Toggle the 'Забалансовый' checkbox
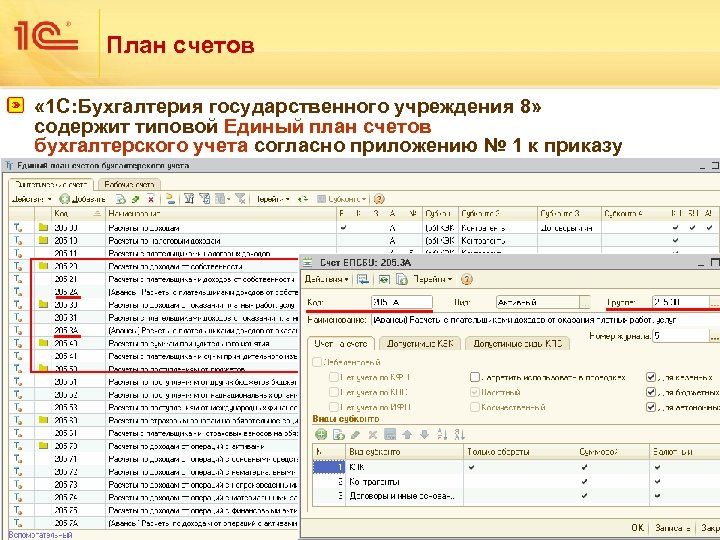The width and height of the screenshot is (720, 540). click(317, 362)
